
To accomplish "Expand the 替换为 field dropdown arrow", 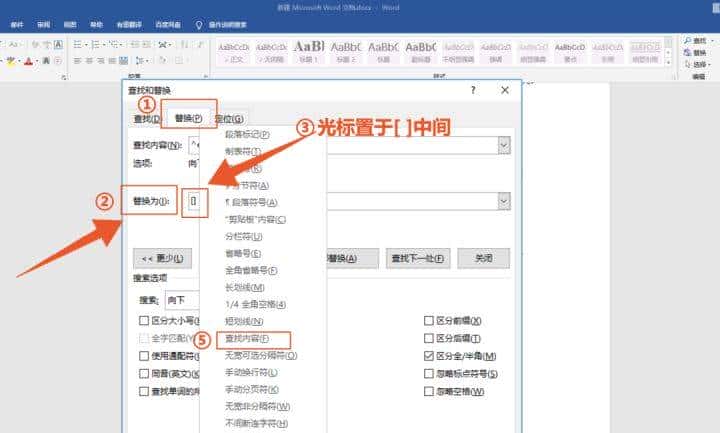I will click(x=504, y=201).
